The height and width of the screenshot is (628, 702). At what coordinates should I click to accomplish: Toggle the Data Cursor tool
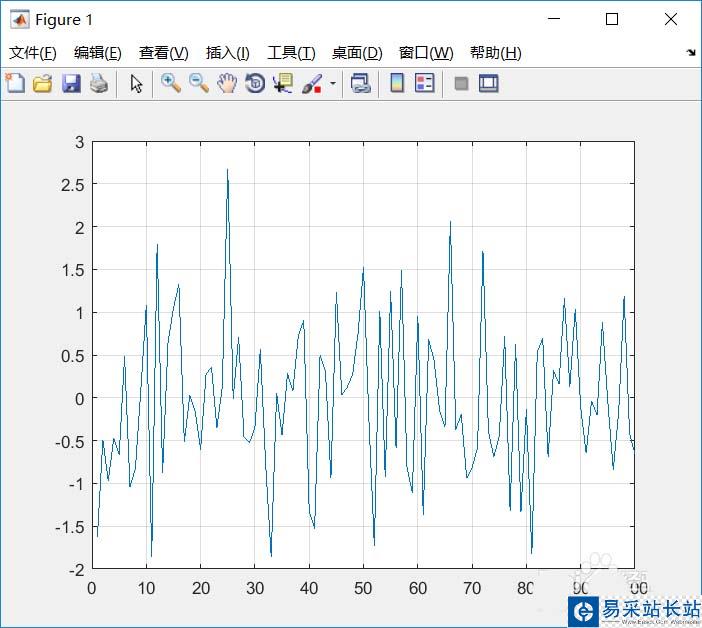(x=283, y=84)
